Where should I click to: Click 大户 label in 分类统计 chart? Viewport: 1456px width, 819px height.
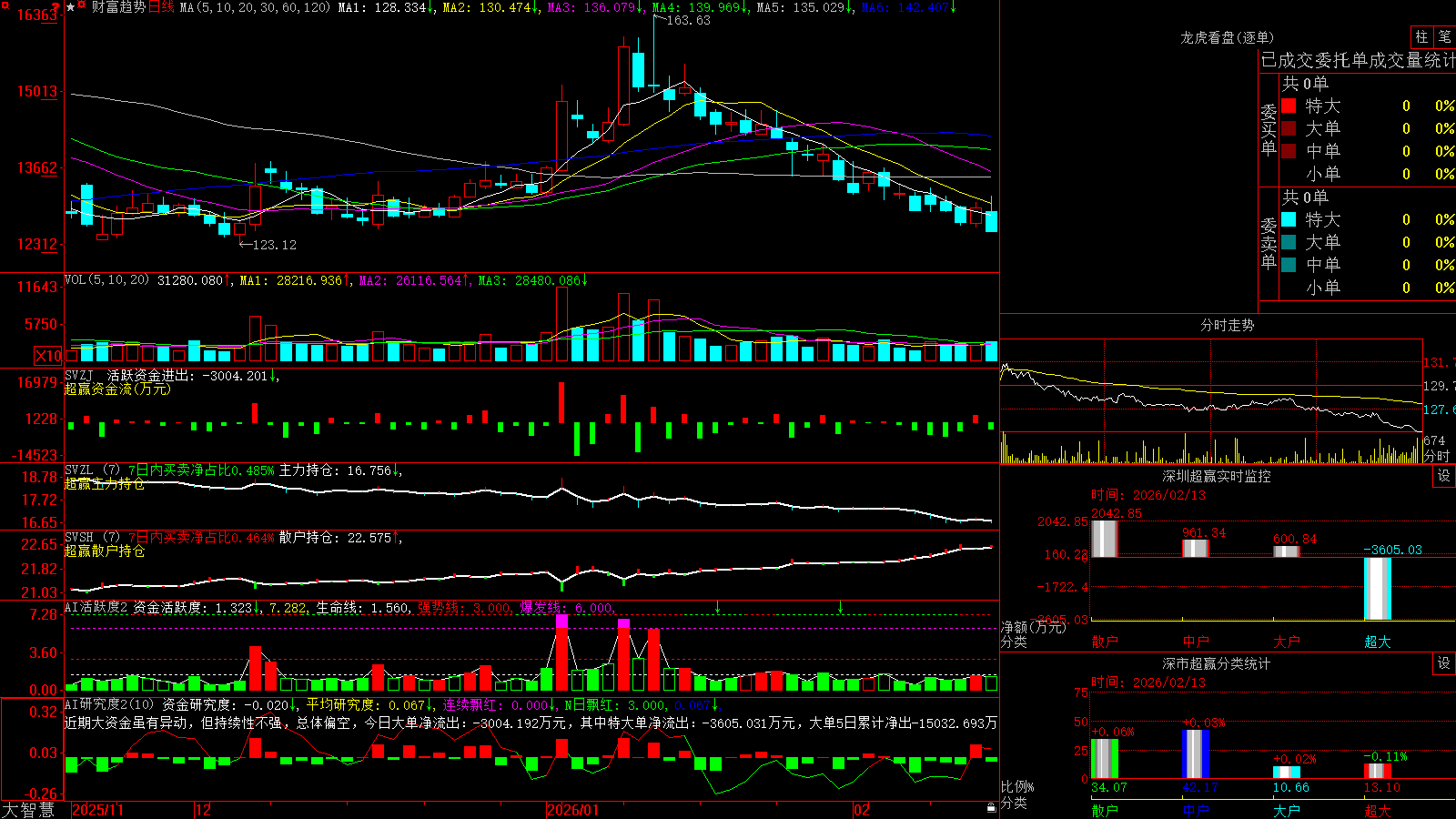pyautogui.click(x=1286, y=811)
